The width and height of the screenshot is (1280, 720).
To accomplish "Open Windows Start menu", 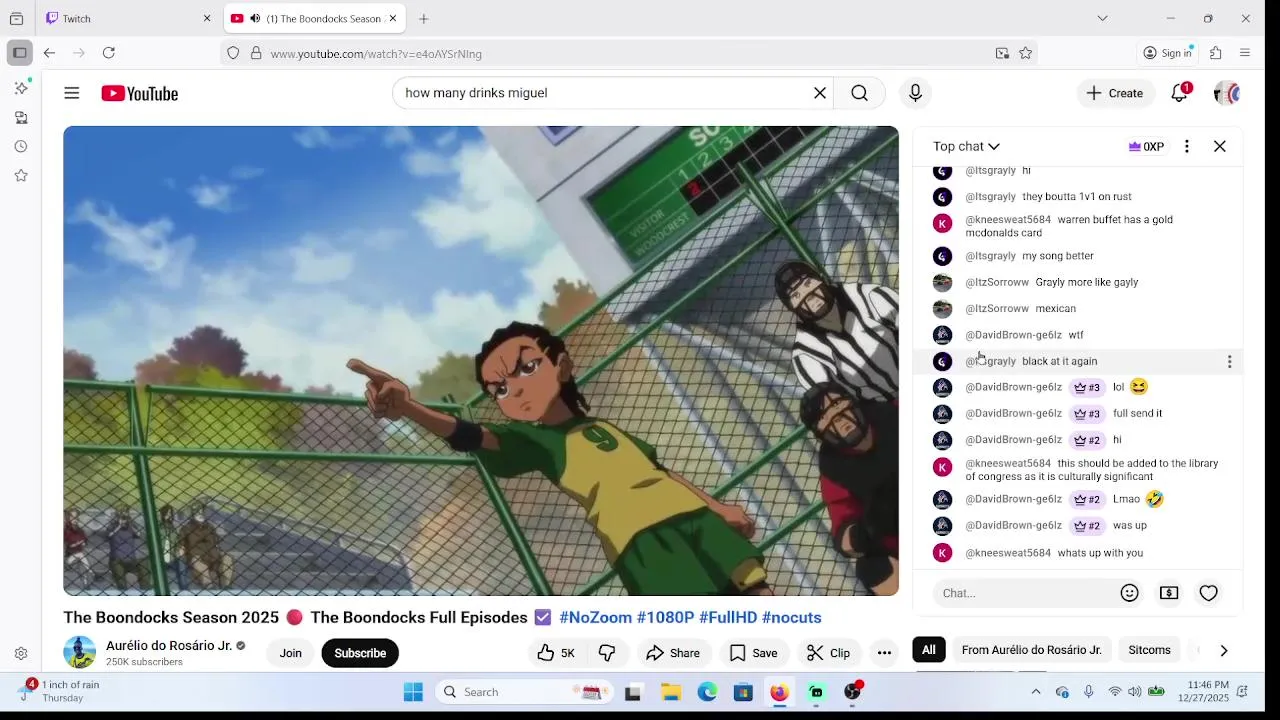I will (x=413, y=692).
